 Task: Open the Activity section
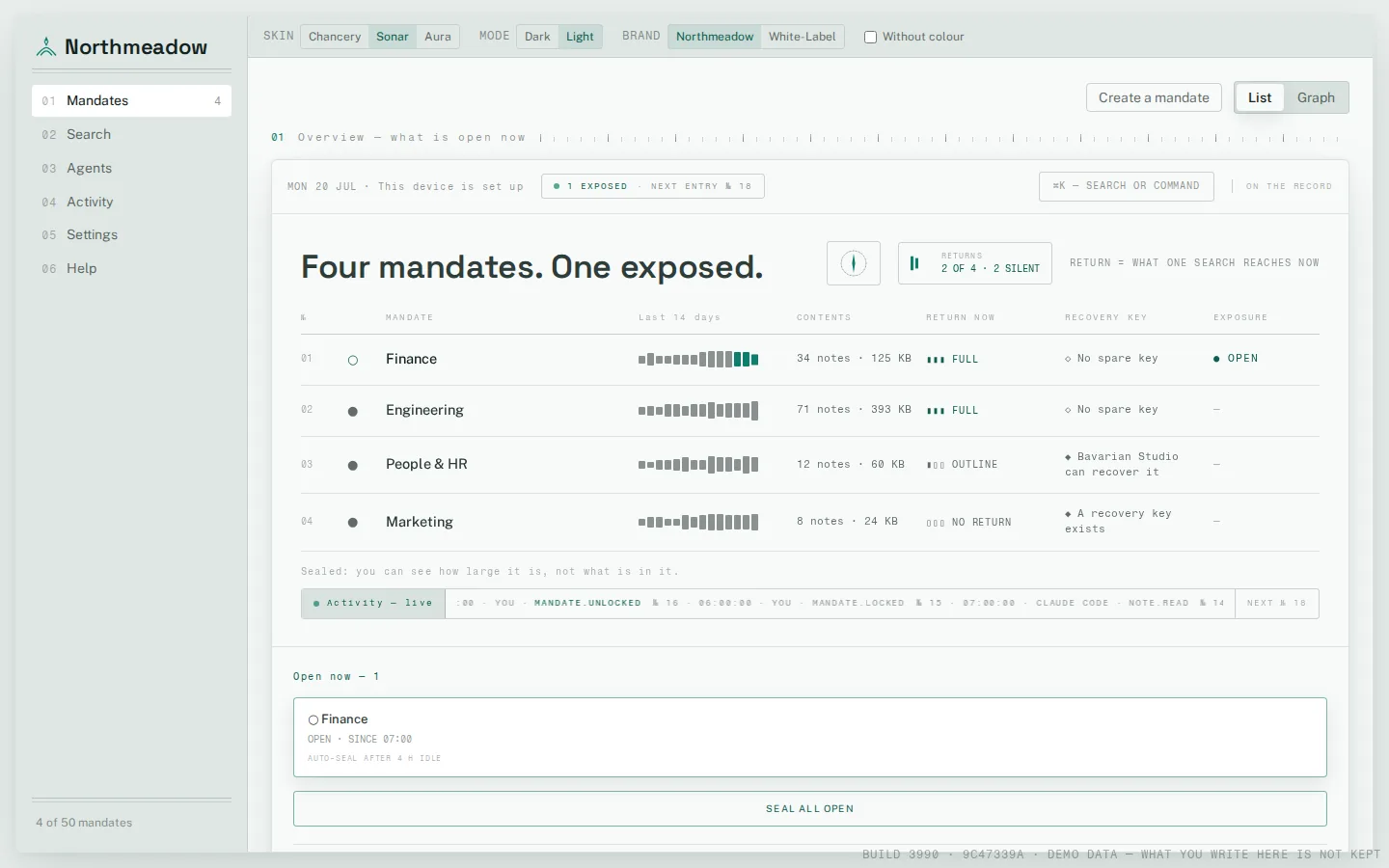pos(131,202)
